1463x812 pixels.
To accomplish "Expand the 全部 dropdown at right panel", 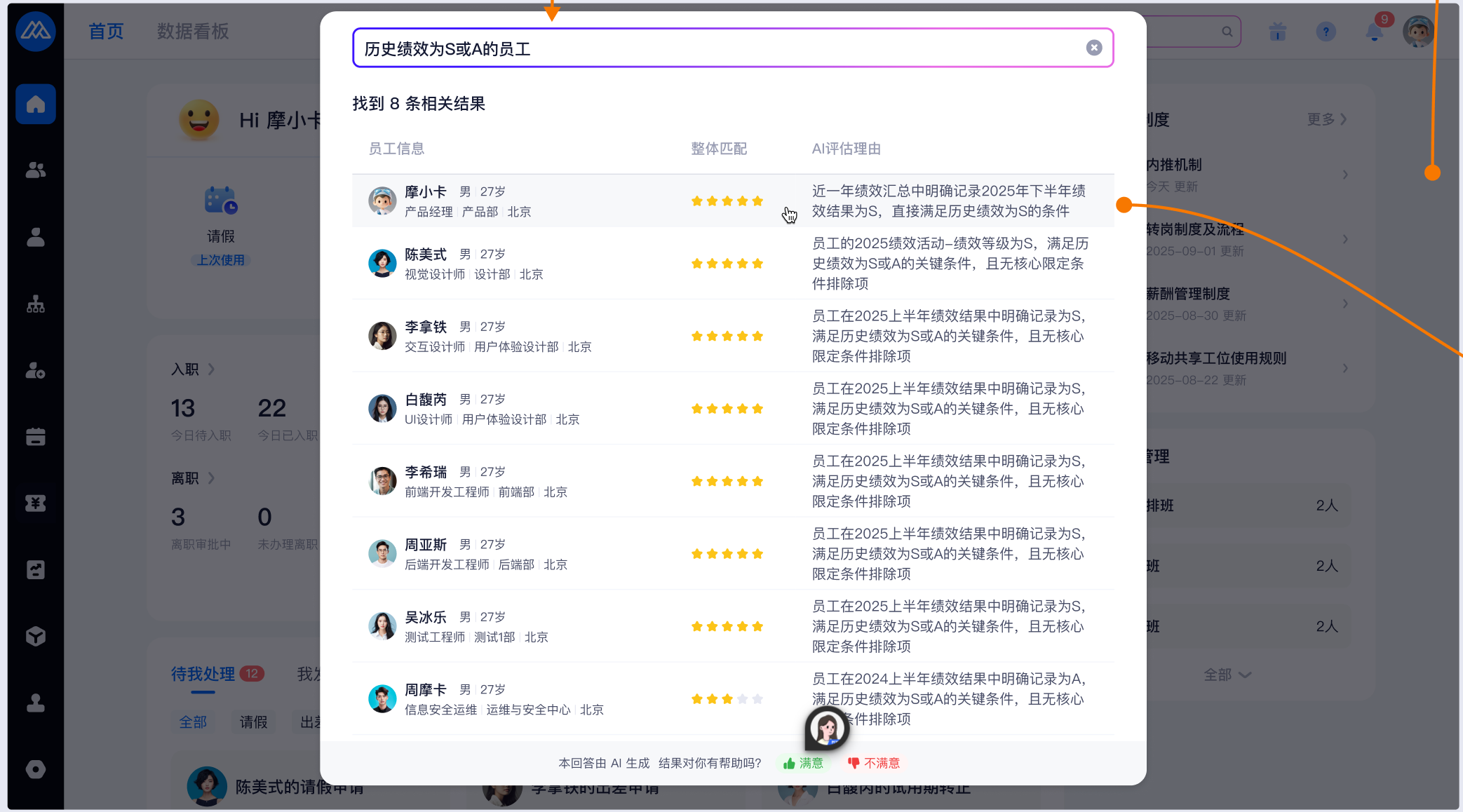I will (1226, 675).
